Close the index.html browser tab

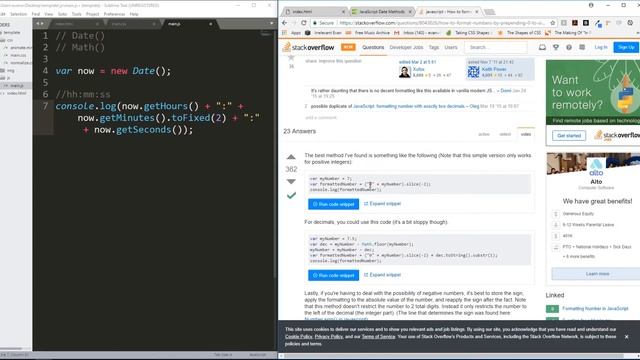click(x=344, y=11)
